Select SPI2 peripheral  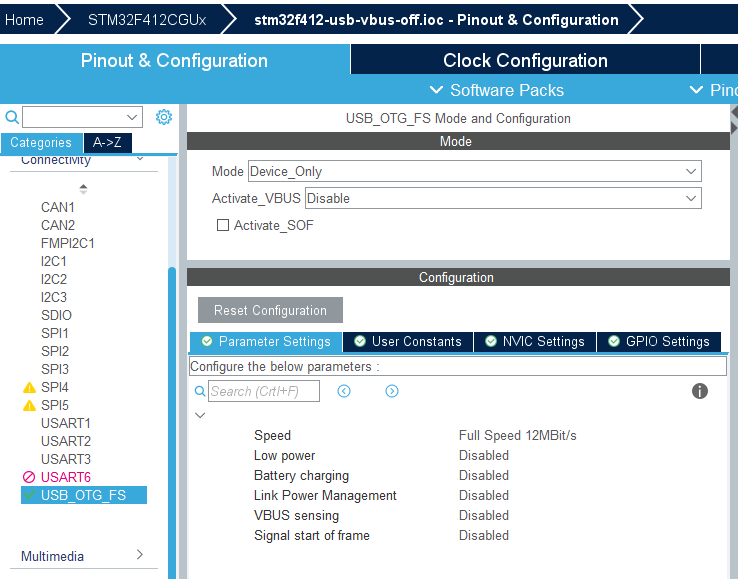click(x=55, y=351)
